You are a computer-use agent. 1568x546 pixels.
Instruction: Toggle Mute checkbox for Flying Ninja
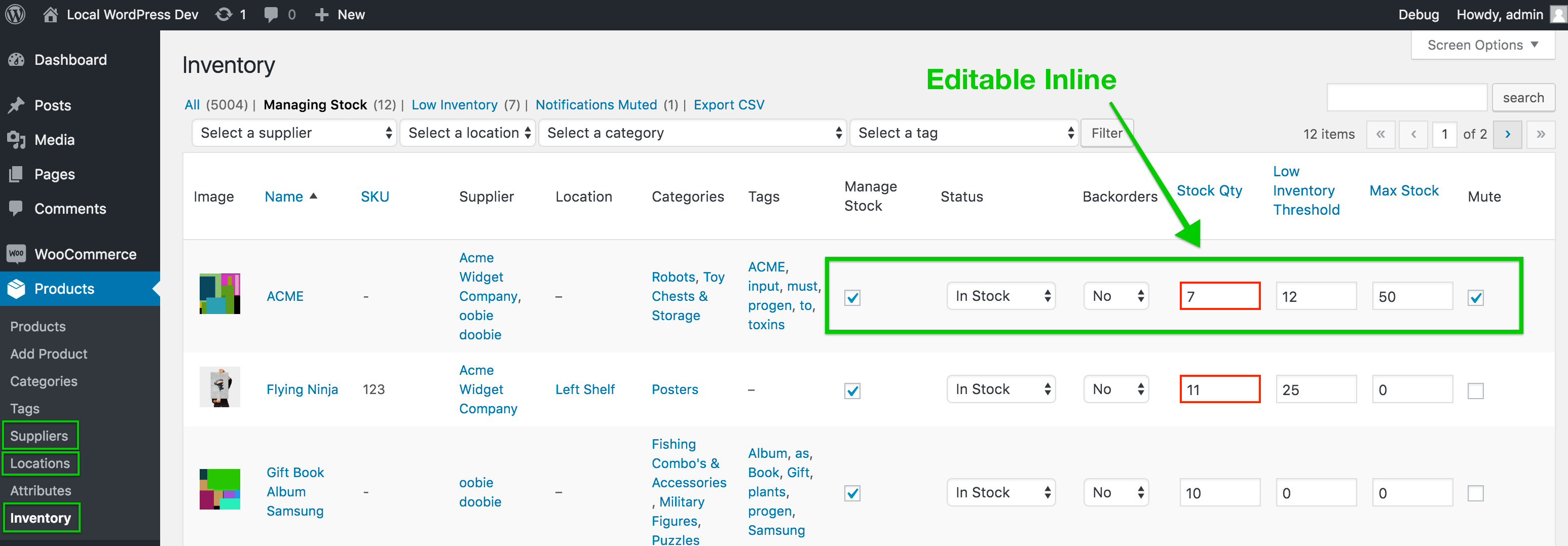[1475, 391]
